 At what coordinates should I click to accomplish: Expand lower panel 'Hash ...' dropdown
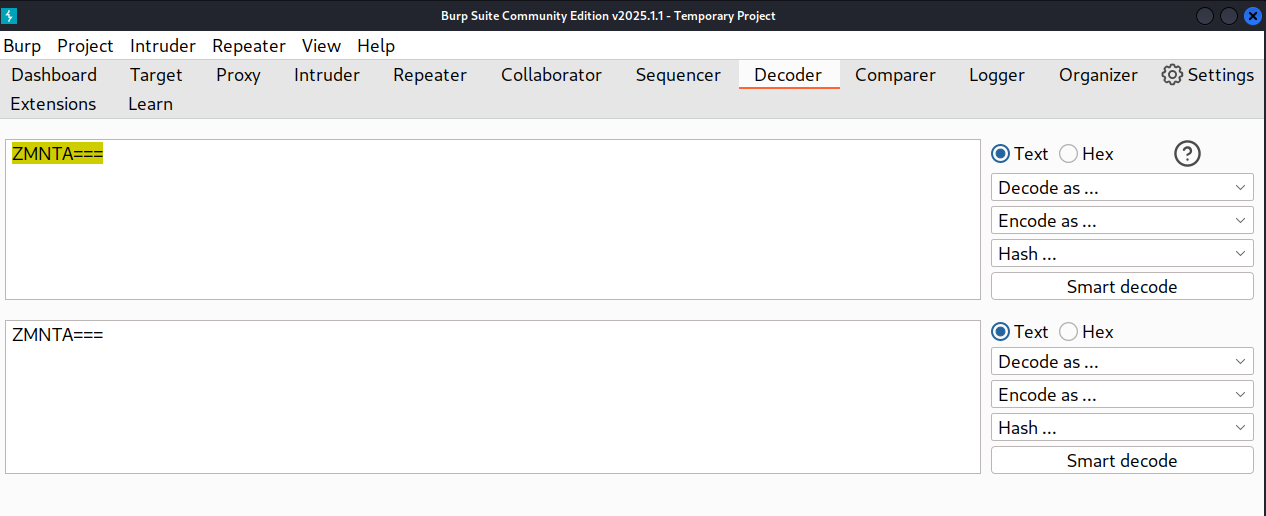(1122, 427)
